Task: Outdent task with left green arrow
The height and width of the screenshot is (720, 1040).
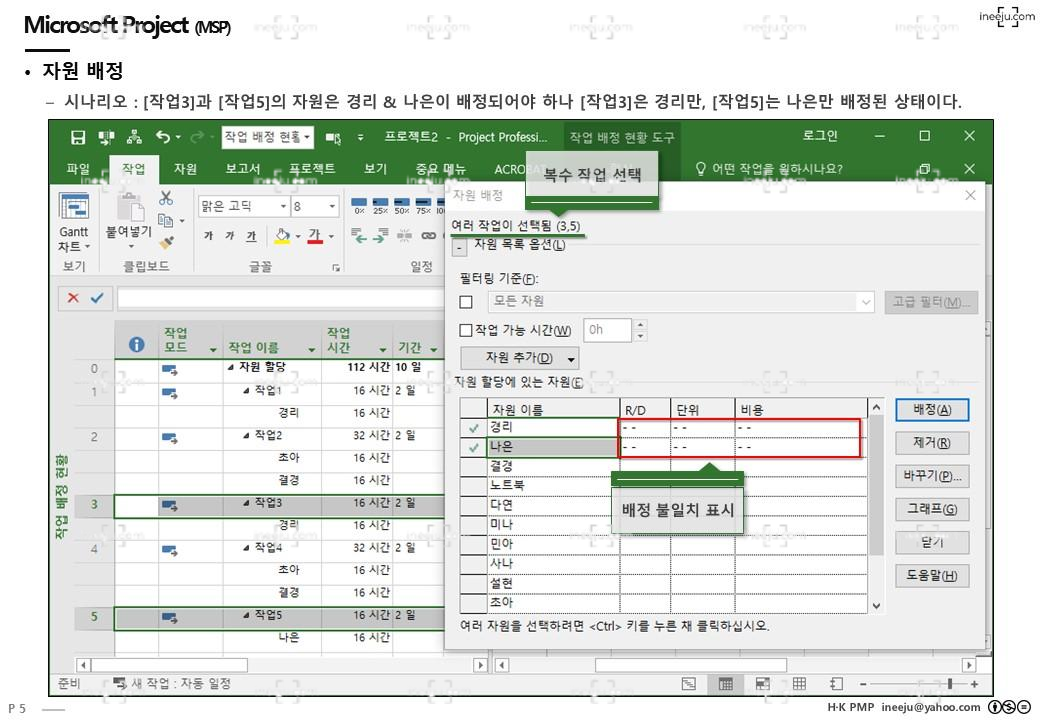Action: click(x=359, y=235)
